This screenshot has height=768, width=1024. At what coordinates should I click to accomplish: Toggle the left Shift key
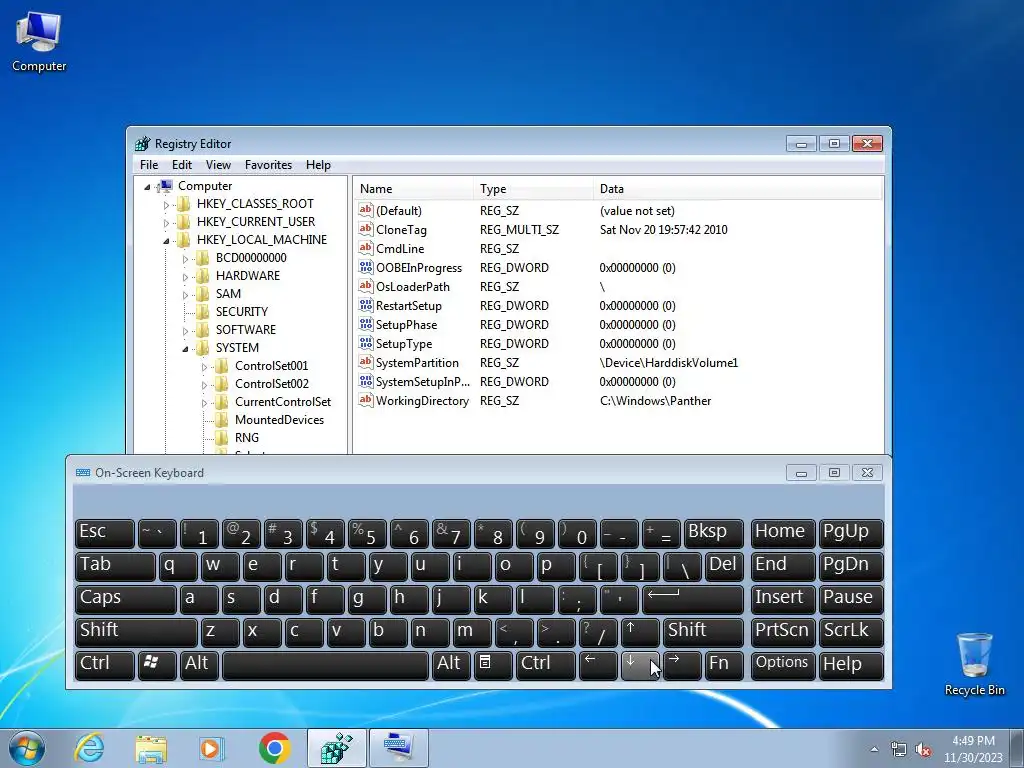136,632
